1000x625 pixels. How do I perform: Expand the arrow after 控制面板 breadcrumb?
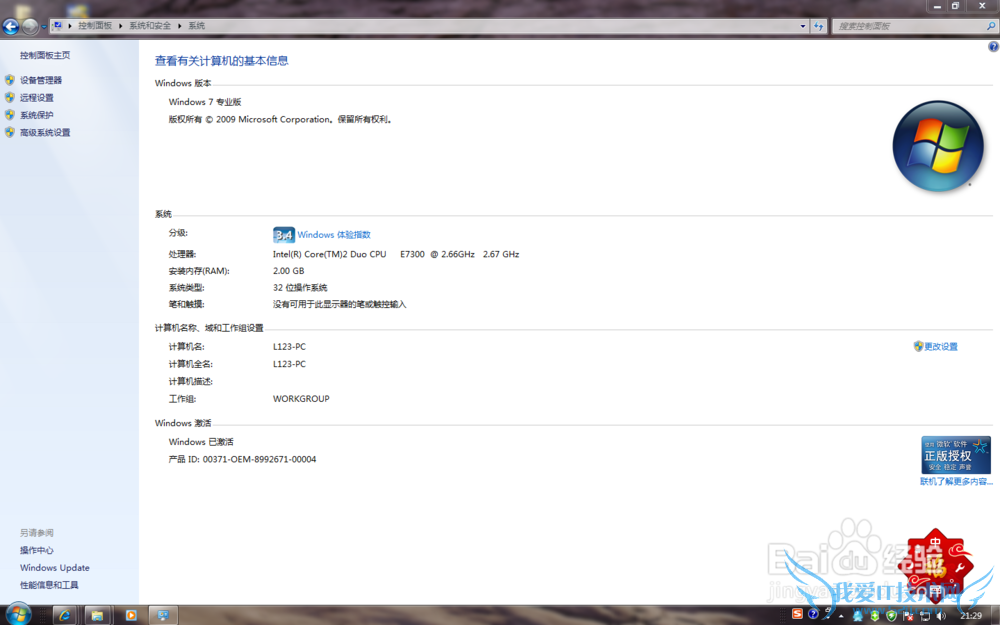pos(120,26)
